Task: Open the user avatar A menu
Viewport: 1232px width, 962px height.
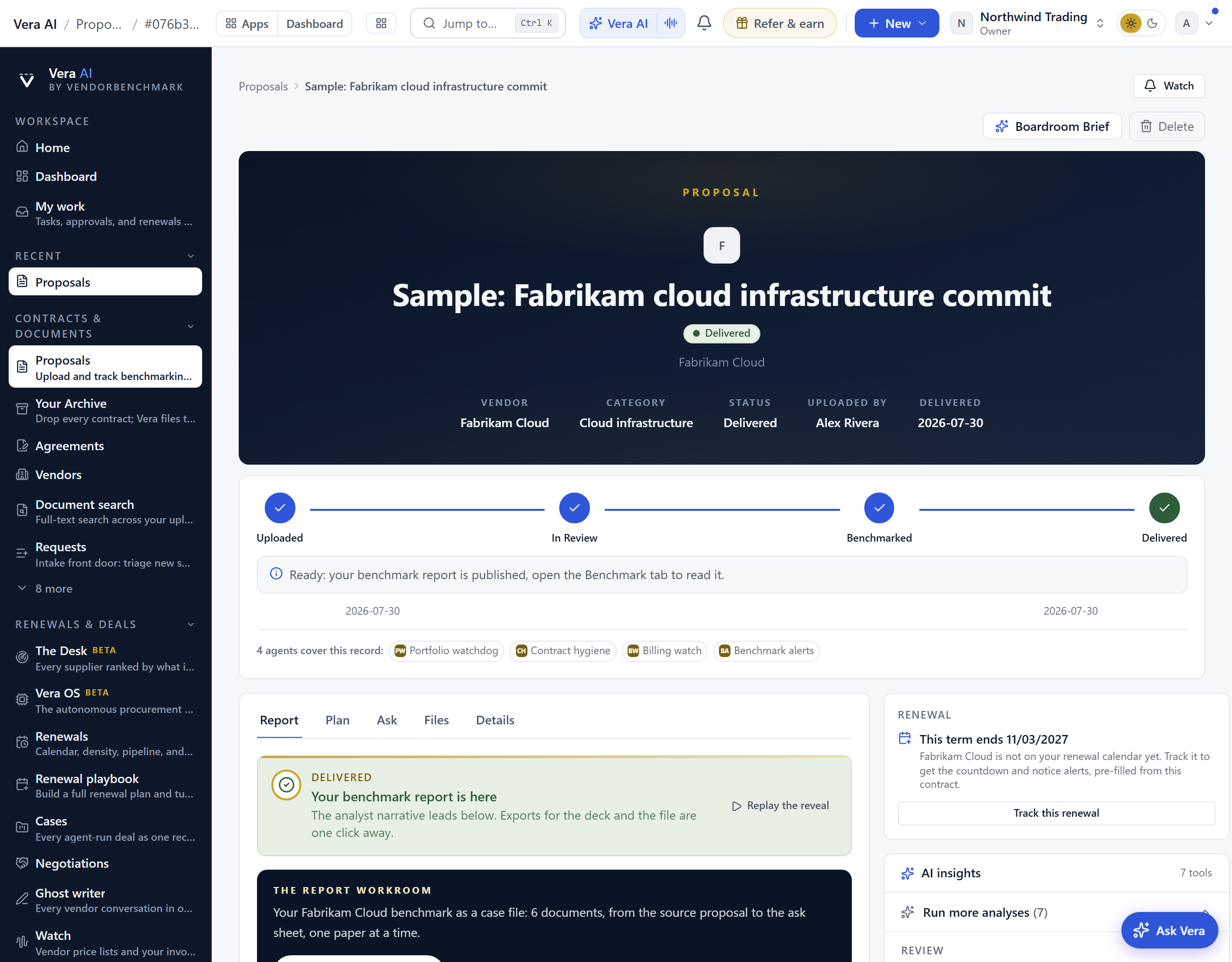Action: pos(1186,23)
